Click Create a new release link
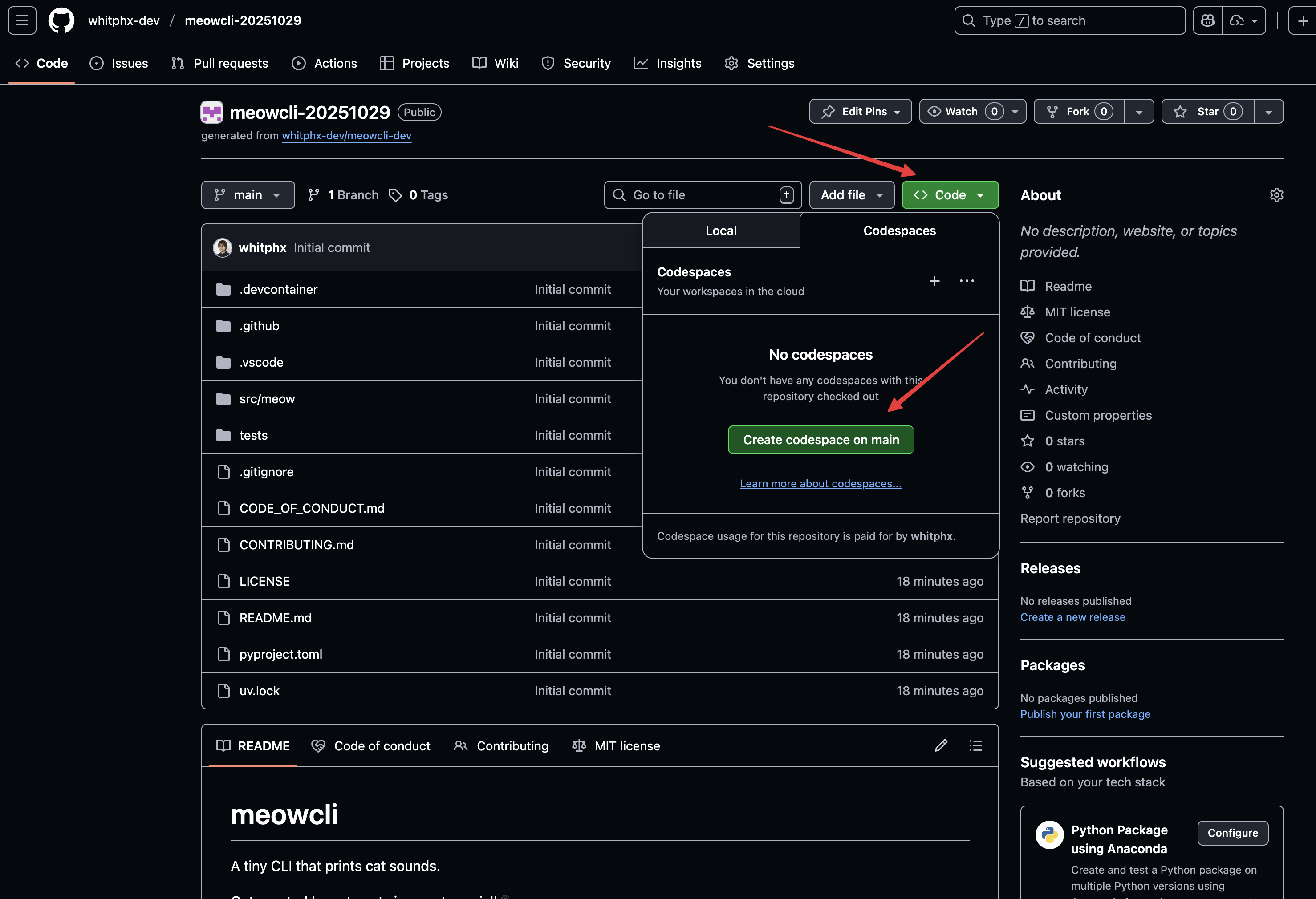1316x899 pixels. tap(1072, 617)
